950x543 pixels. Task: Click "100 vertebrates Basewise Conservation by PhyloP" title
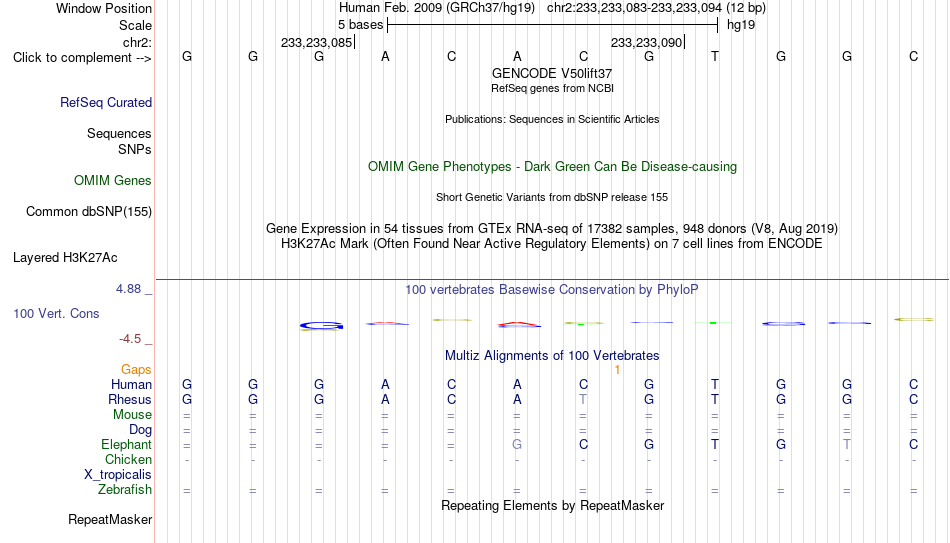point(552,290)
